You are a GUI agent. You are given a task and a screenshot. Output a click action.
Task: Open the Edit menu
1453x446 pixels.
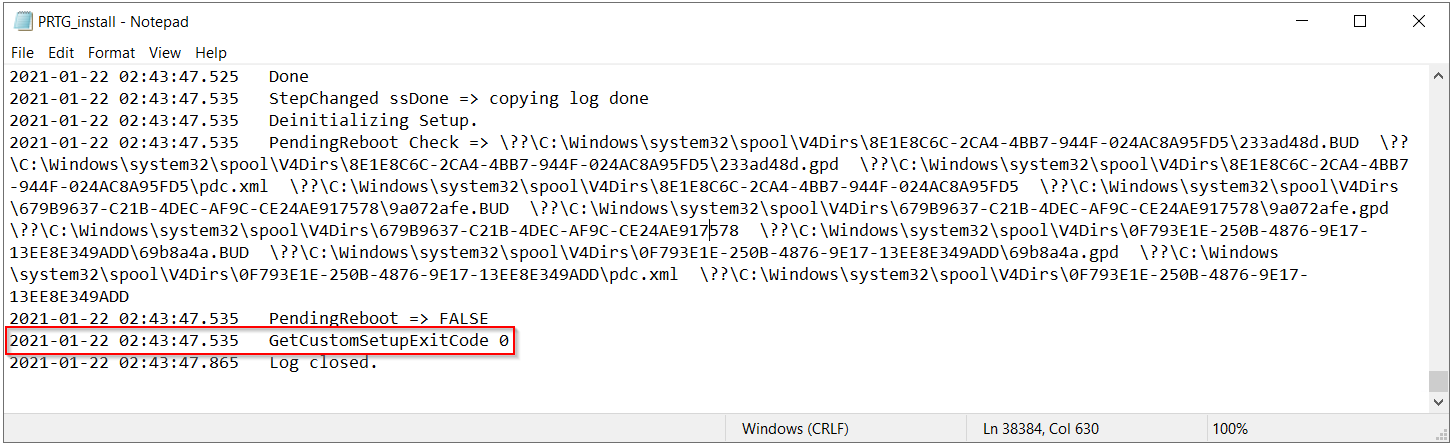[x=61, y=53]
